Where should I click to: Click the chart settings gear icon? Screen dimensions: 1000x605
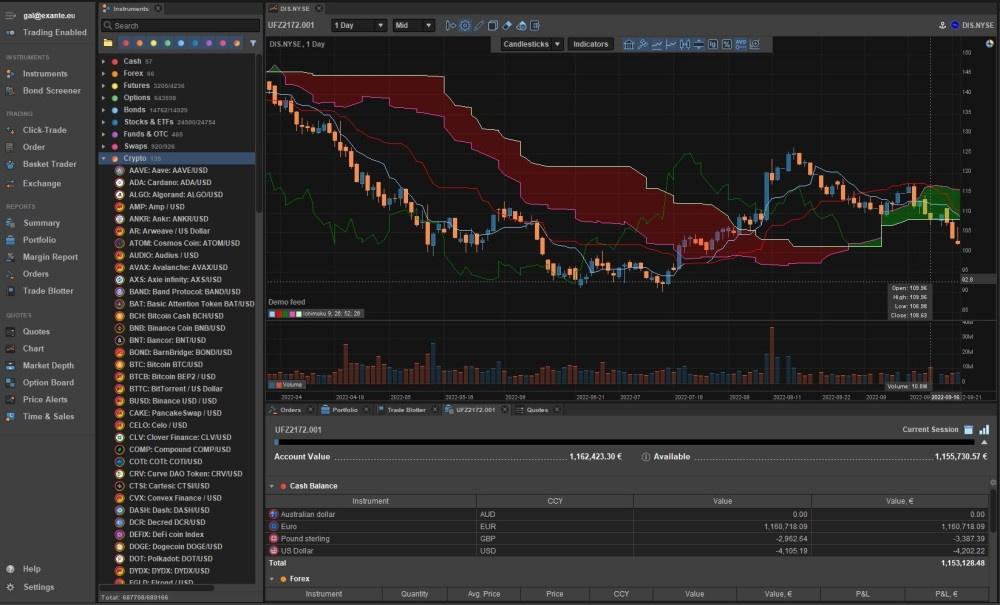(465, 26)
